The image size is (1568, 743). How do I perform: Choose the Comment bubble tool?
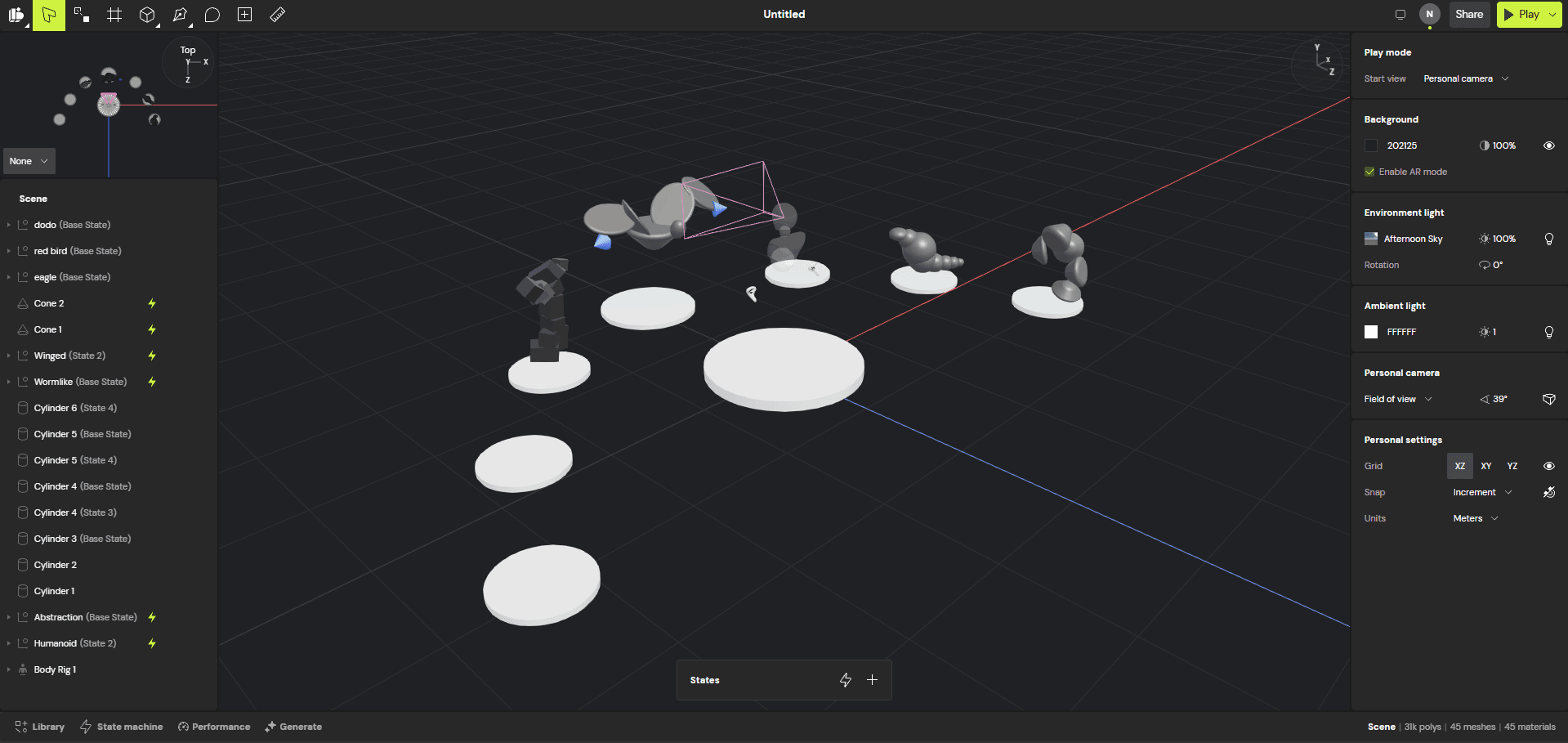click(x=212, y=15)
